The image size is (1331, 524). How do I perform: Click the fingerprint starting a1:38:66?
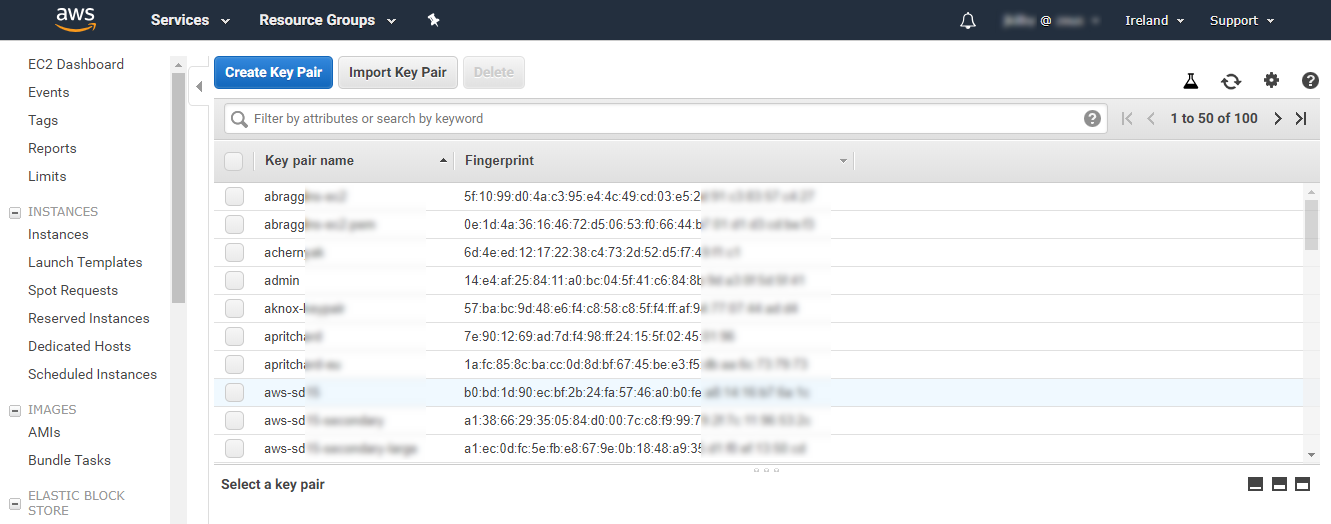click(x=637, y=421)
